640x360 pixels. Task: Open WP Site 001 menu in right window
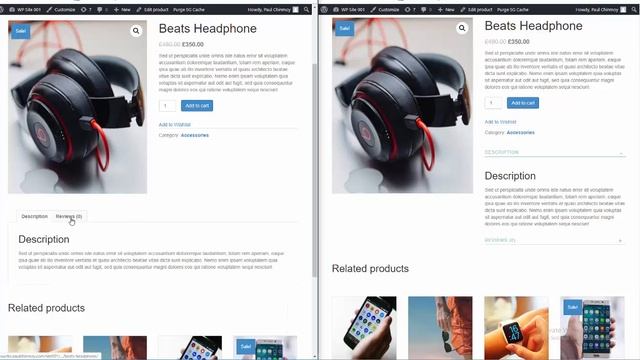pos(349,9)
